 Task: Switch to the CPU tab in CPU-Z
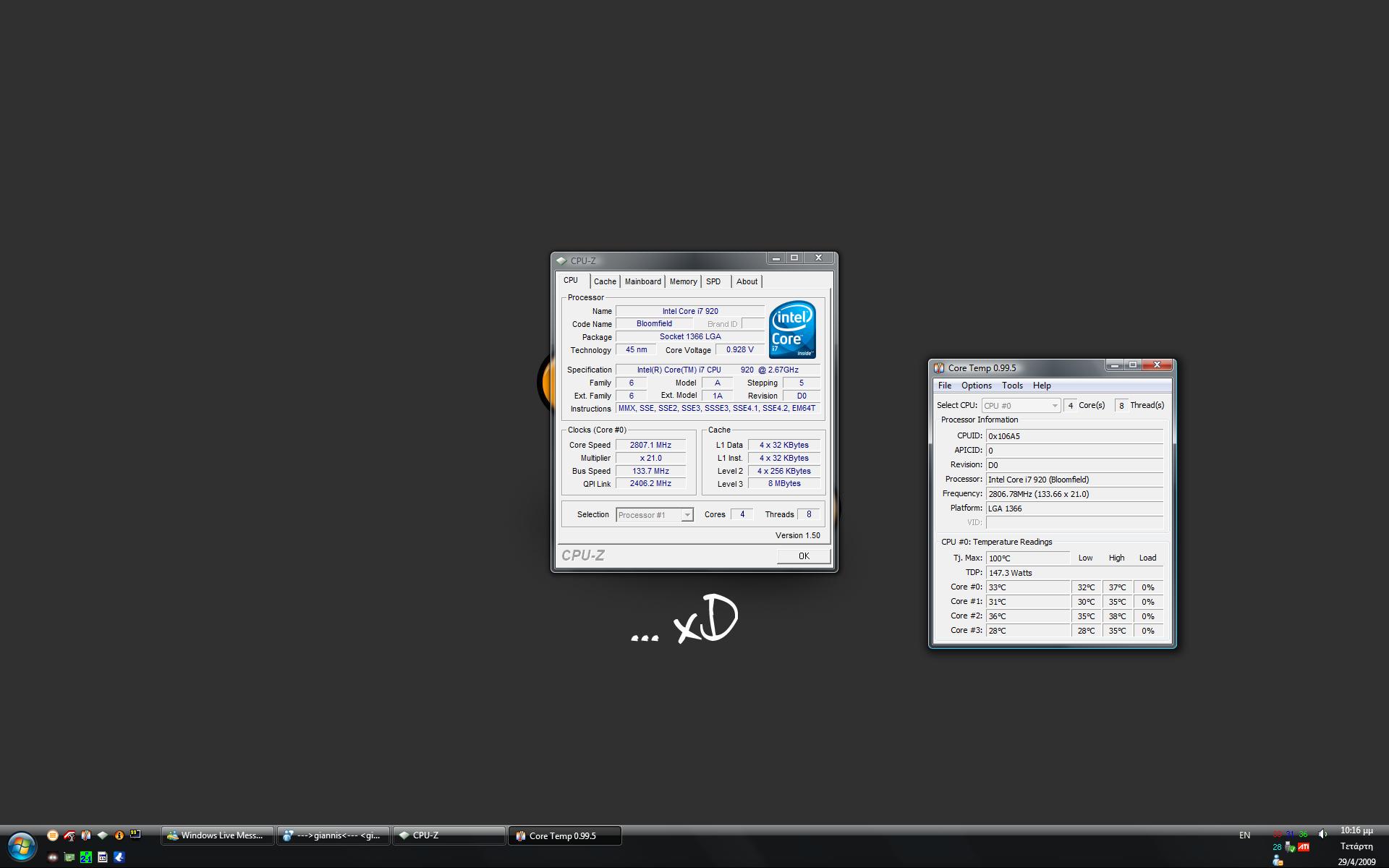(x=571, y=281)
